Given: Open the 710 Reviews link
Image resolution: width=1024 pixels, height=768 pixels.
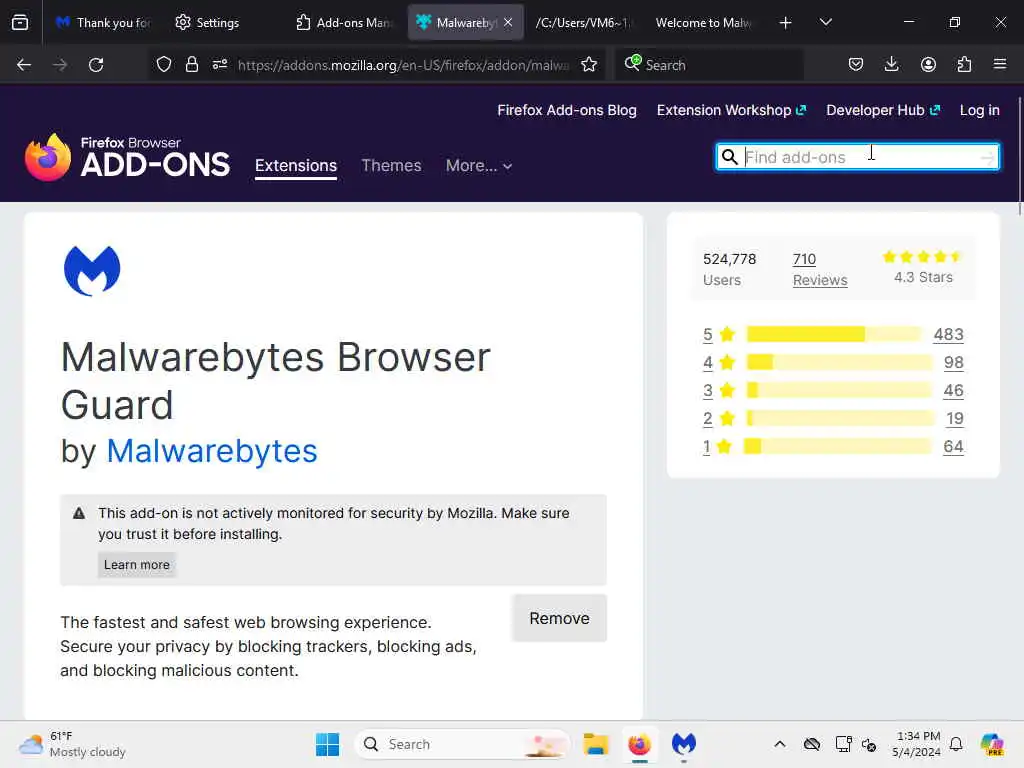Looking at the screenshot, I should click(820, 270).
